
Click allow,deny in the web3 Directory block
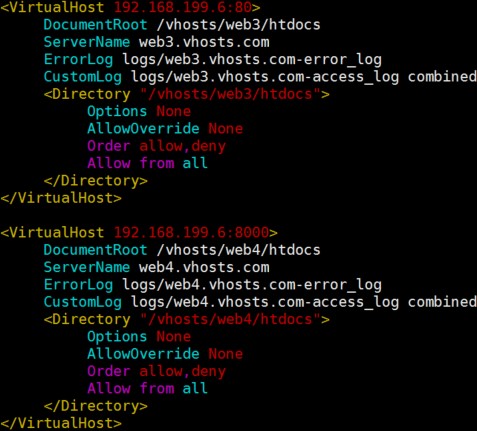[183, 146]
